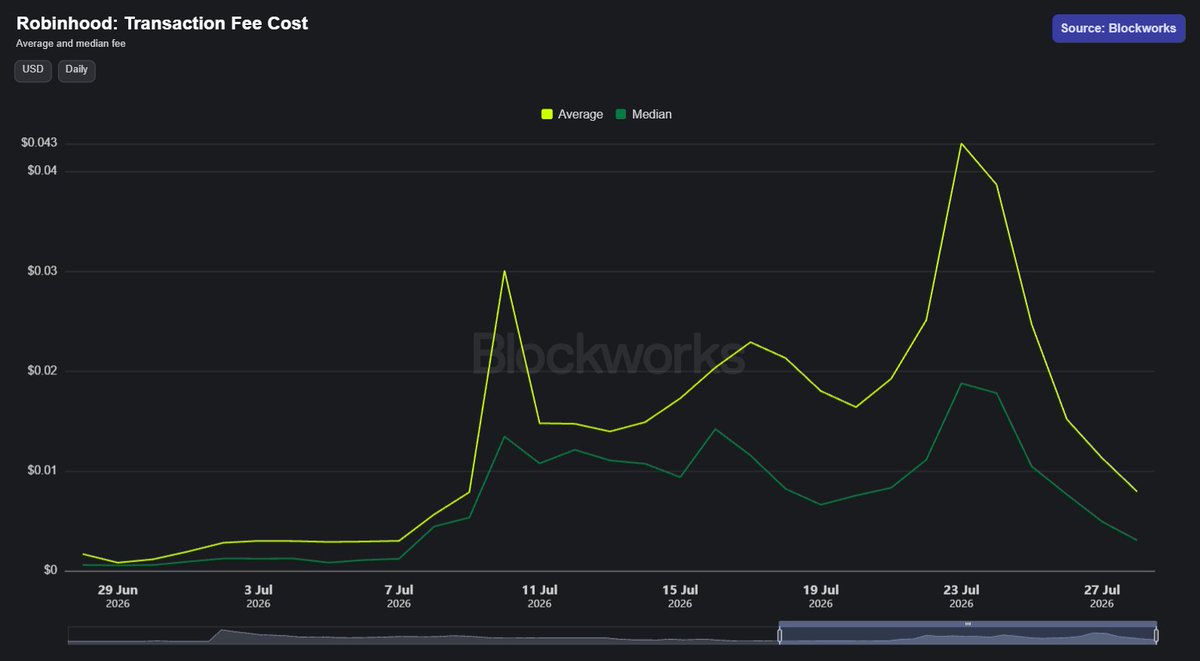Grab the left handle of range selector
Viewport: 1200px width, 661px height.
coord(780,635)
